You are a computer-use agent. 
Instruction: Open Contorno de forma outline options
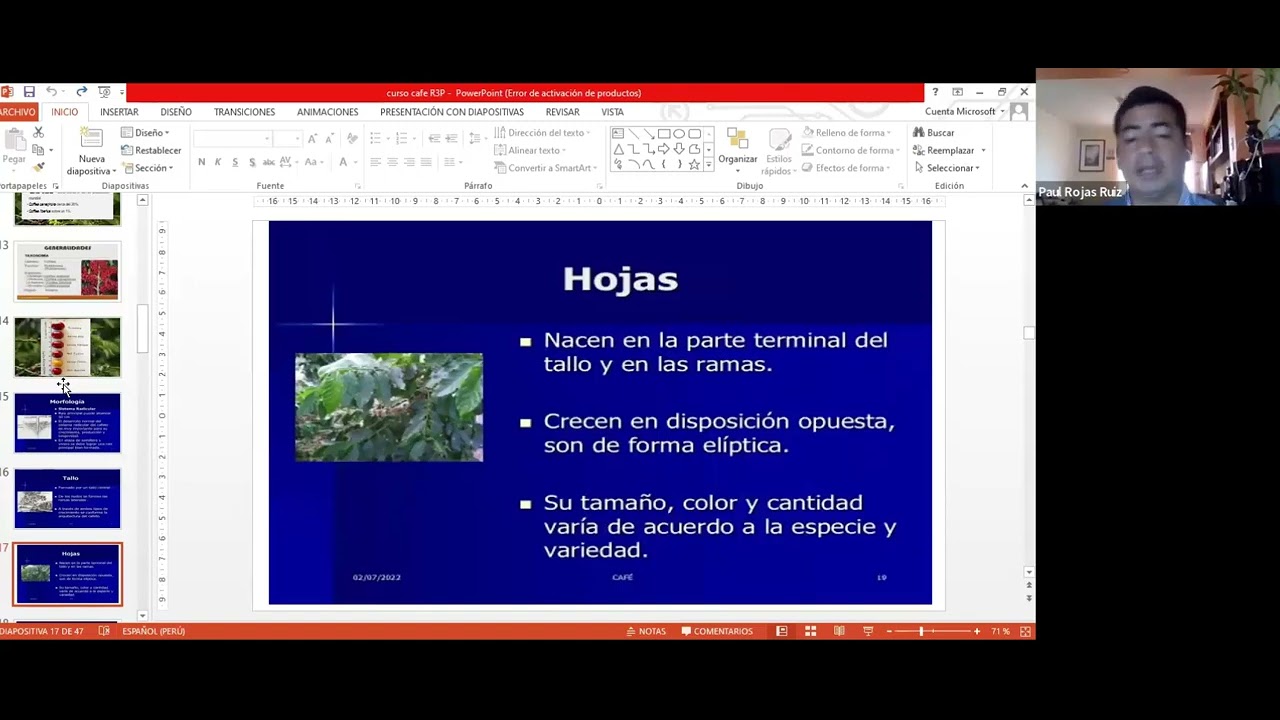tap(848, 151)
